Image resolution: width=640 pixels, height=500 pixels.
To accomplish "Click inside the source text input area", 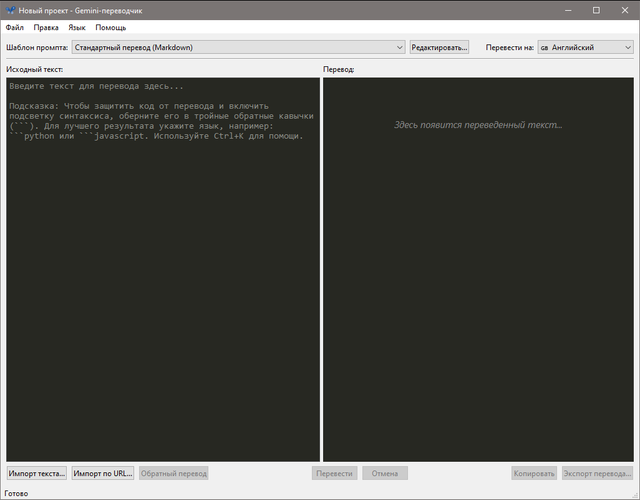I will pos(163,269).
